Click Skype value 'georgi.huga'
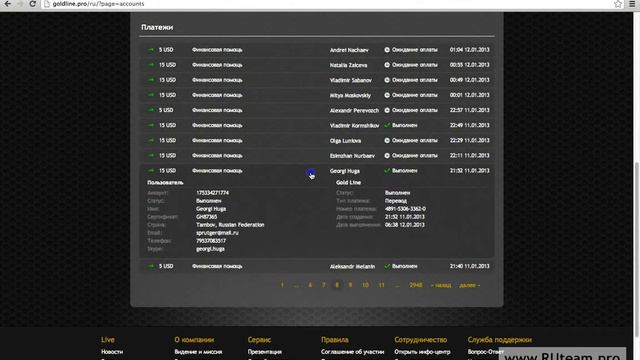This screenshot has width=640, height=360. (x=210, y=249)
